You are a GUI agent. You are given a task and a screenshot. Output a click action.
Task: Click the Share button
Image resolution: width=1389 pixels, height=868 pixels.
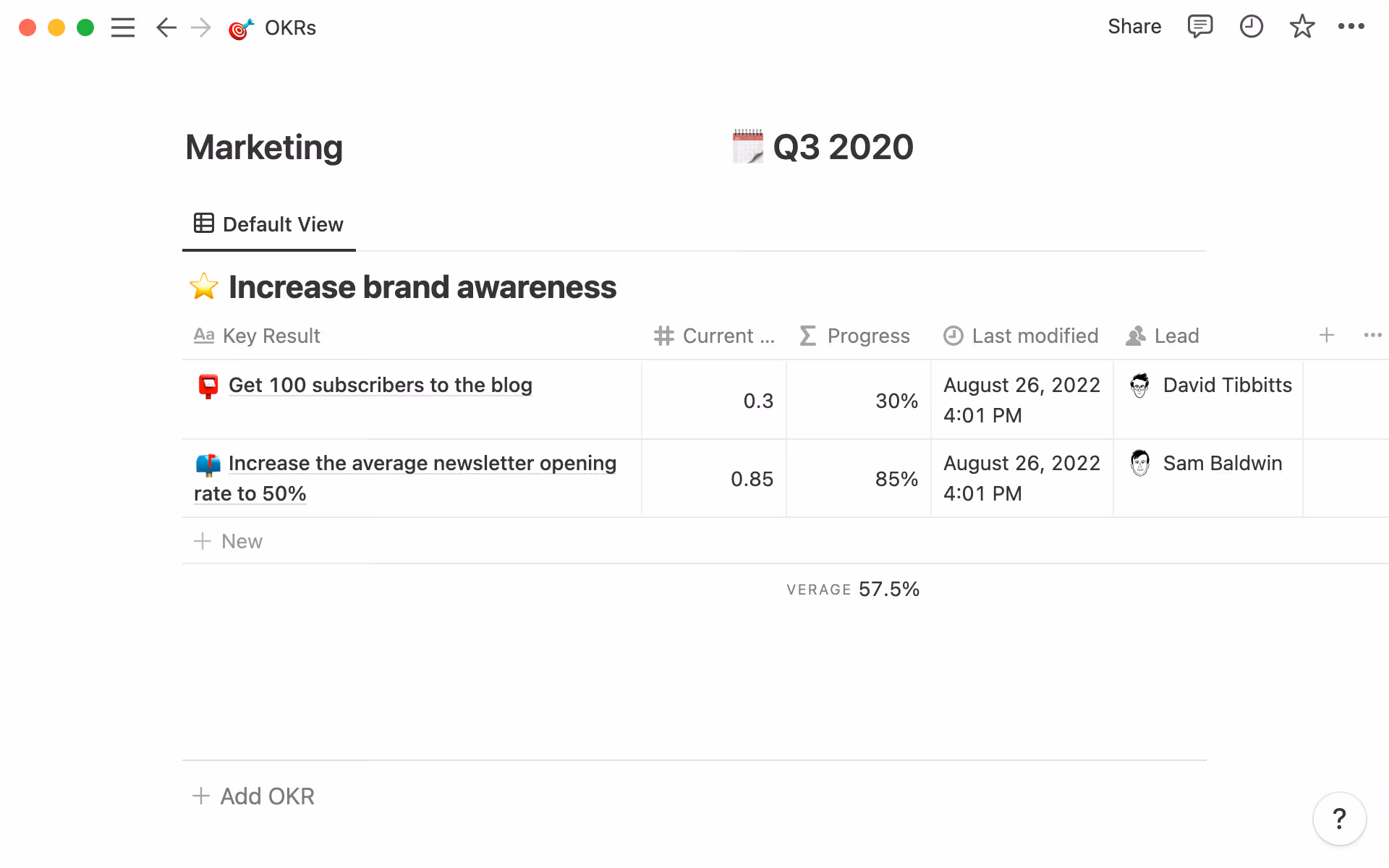[x=1134, y=27]
